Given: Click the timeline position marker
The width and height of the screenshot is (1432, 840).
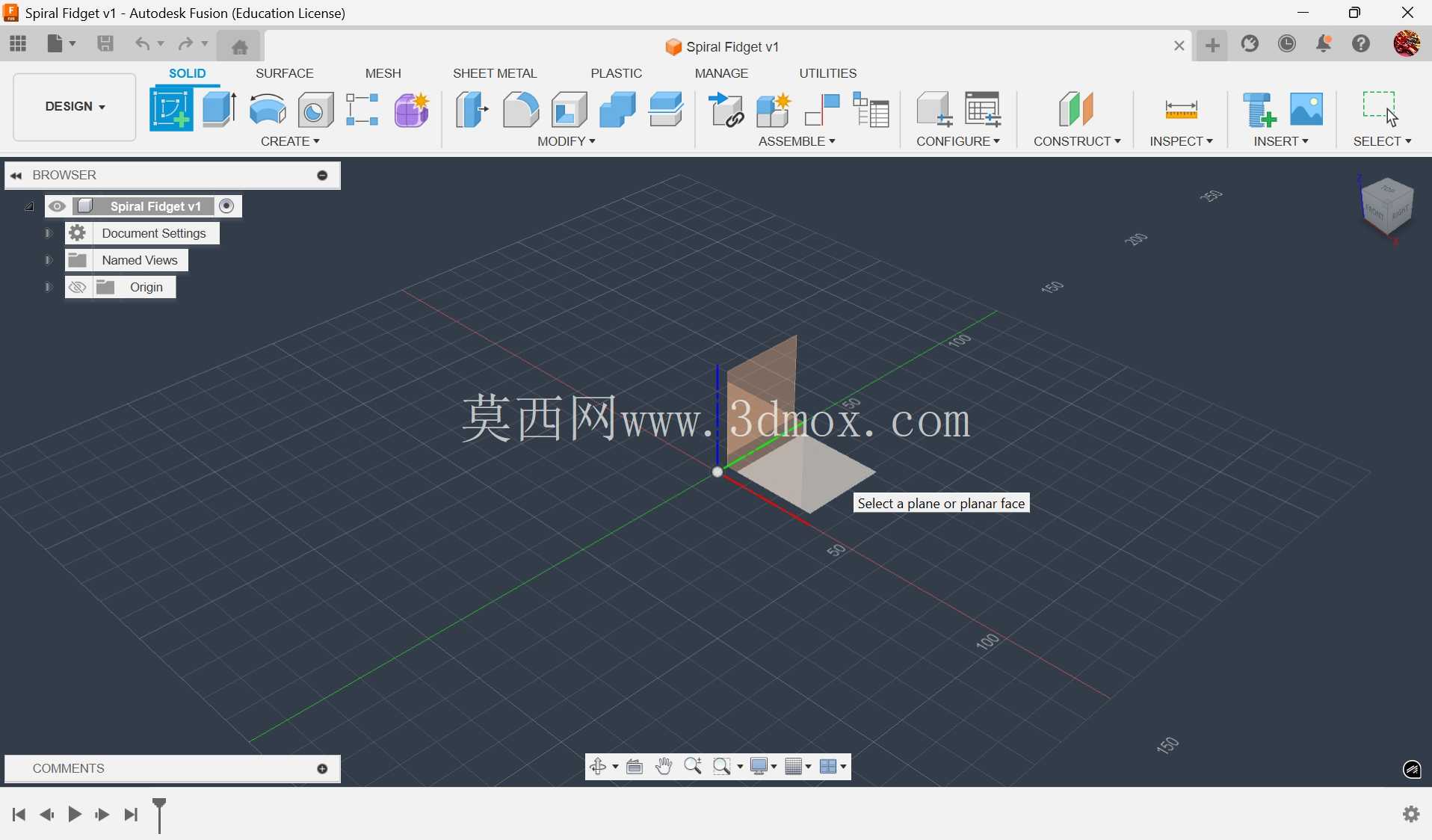Looking at the screenshot, I should [x=159, y=815].
